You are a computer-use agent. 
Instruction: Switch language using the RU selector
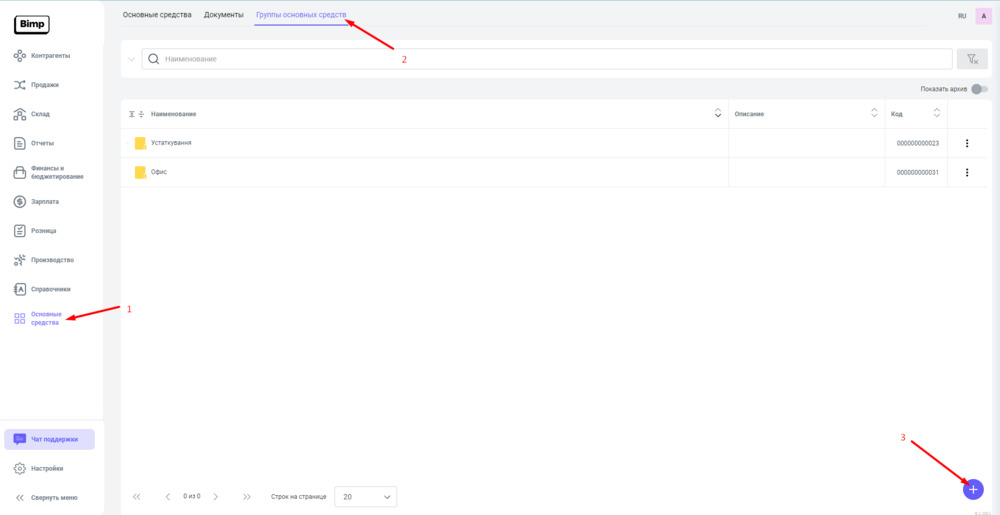pos(962,16)
